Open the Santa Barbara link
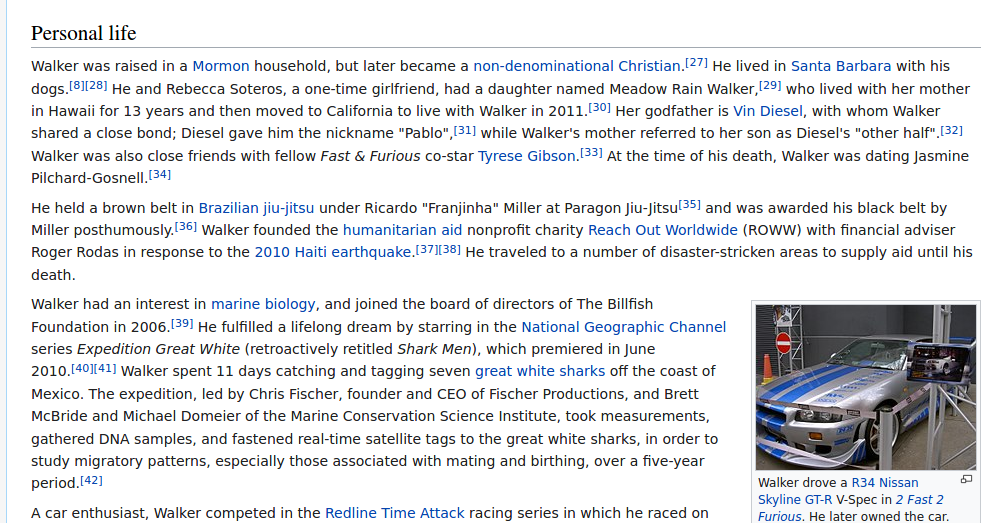 [841, 66]
